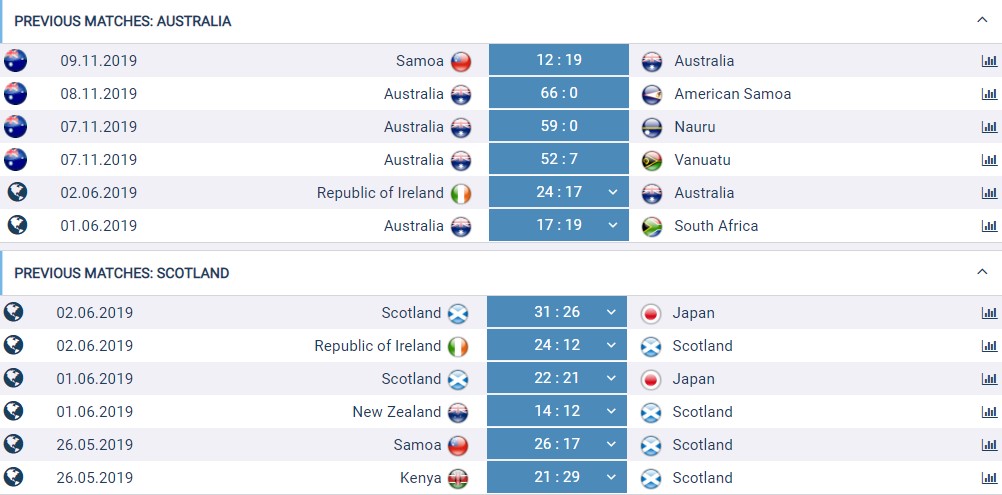Click South Africa flag icon

[x=652, y=227]
